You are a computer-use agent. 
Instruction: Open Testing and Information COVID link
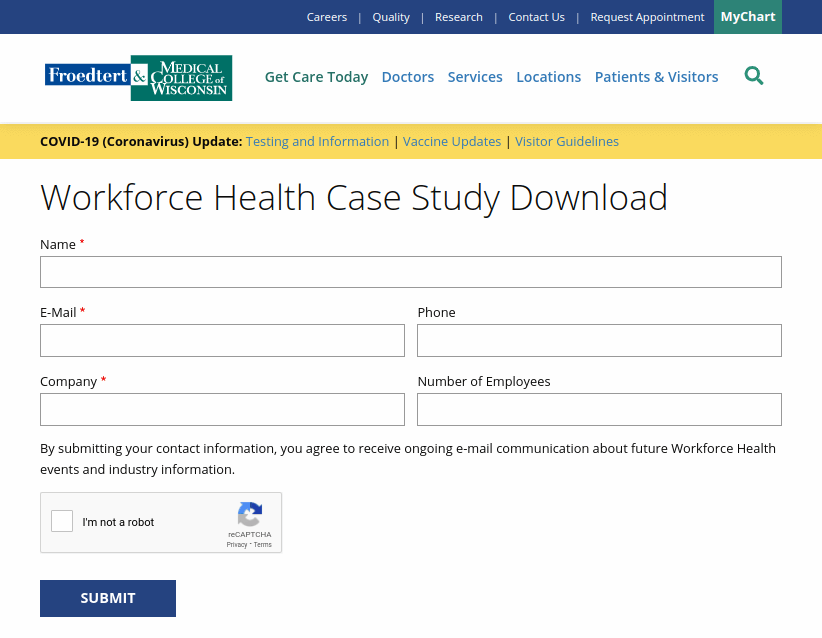317,142
